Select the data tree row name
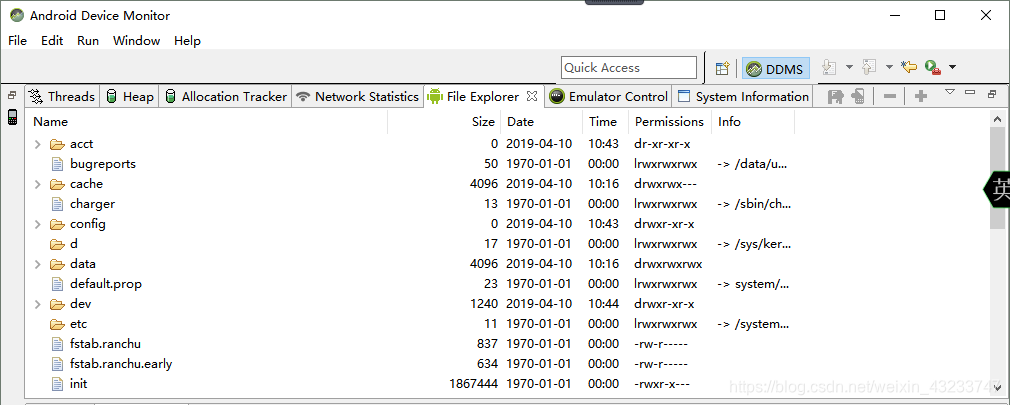1010x405 pixels. coord(83,264)
